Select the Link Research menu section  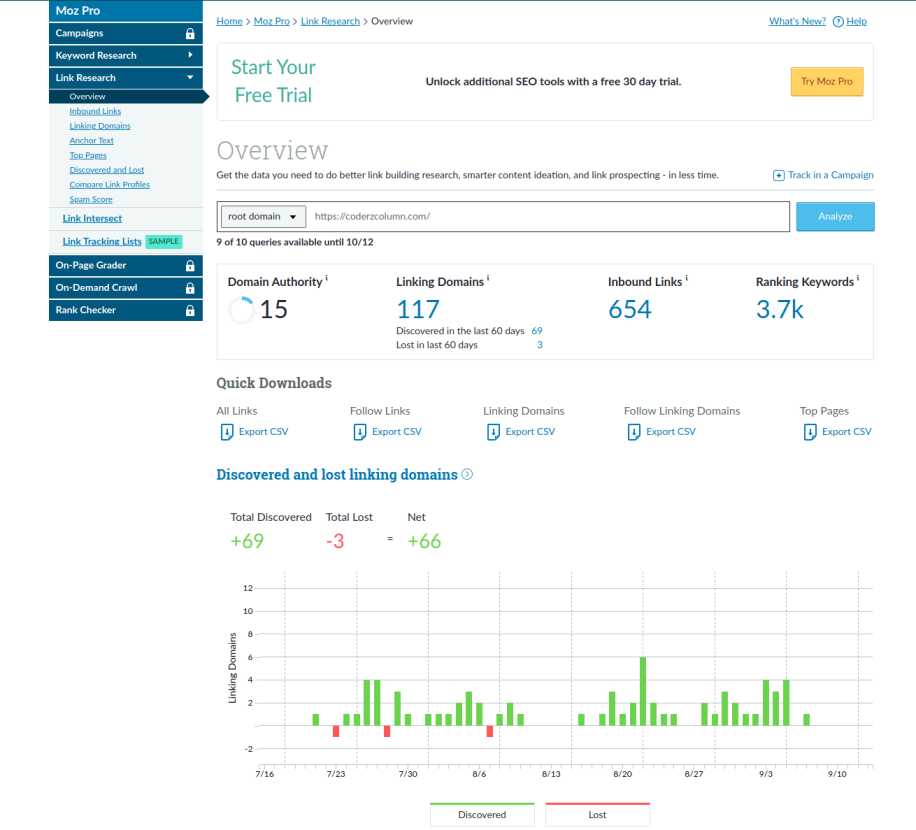point(126,78)
